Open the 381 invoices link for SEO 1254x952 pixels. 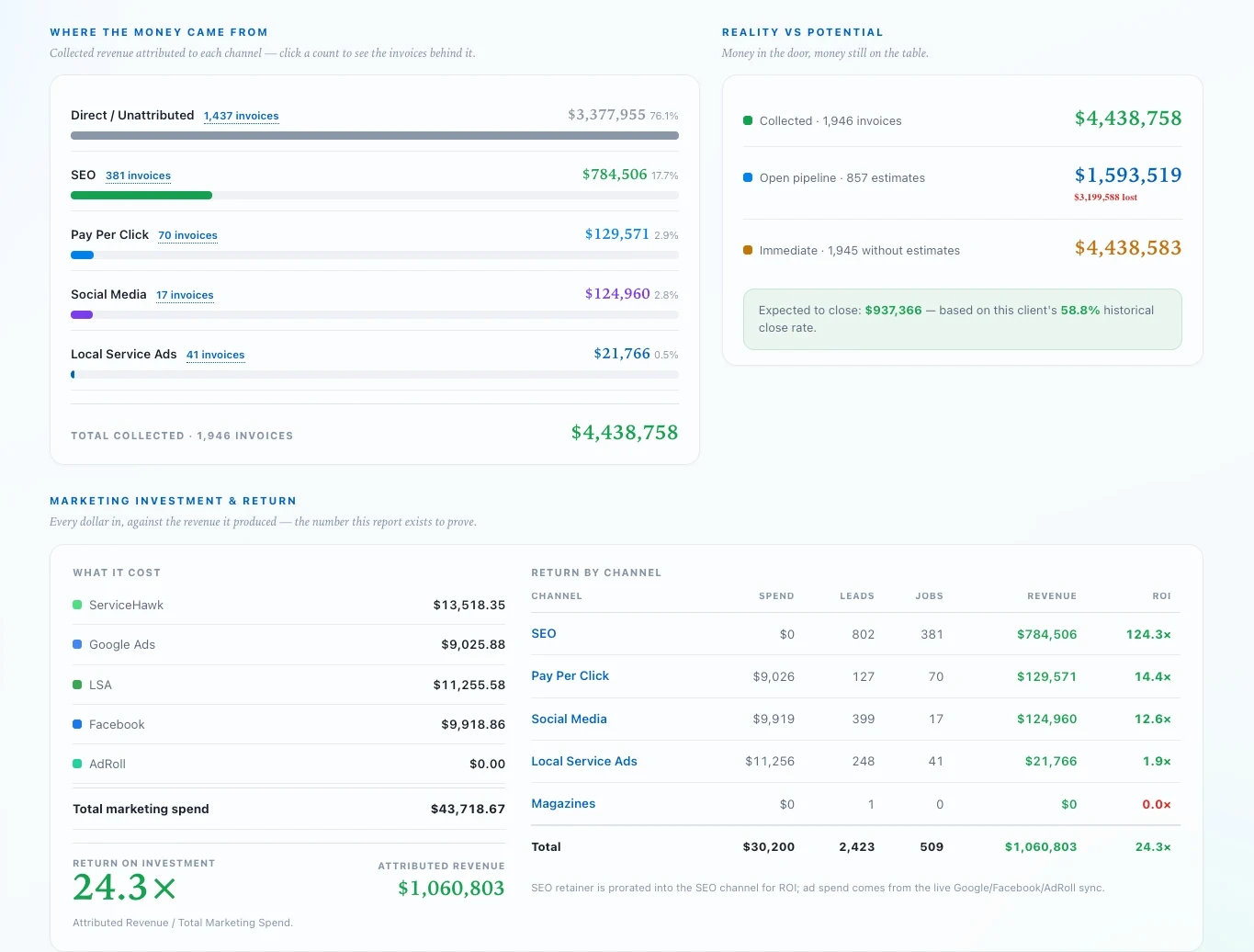tap(138, 176)
